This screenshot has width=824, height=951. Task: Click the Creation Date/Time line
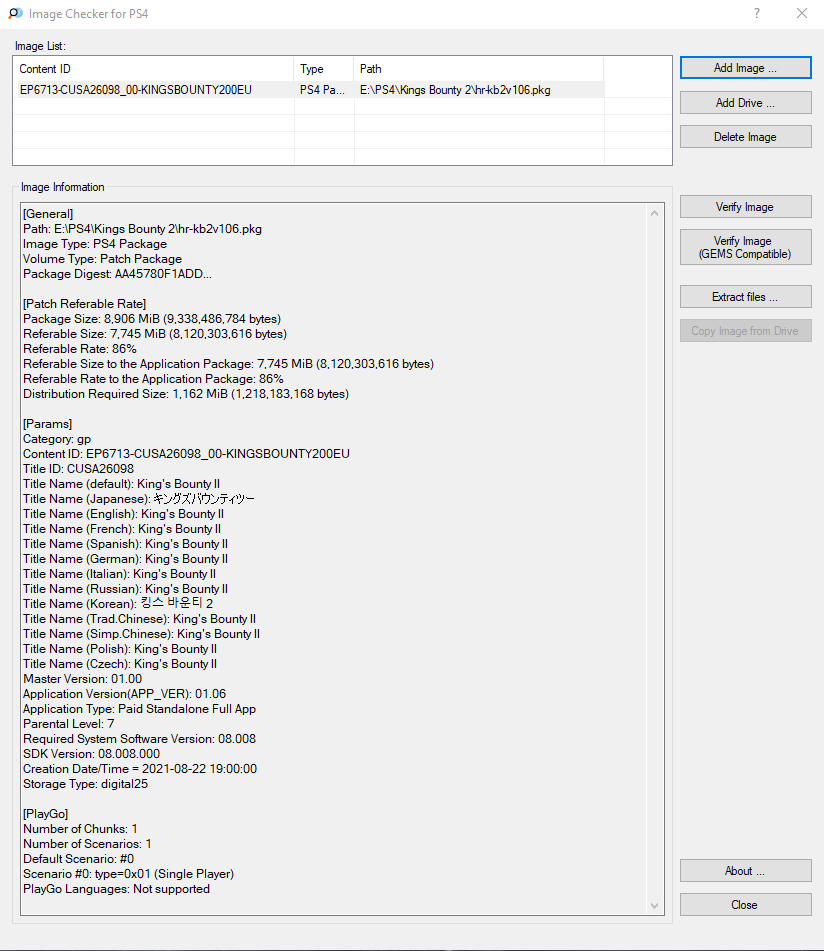[140, 768]
